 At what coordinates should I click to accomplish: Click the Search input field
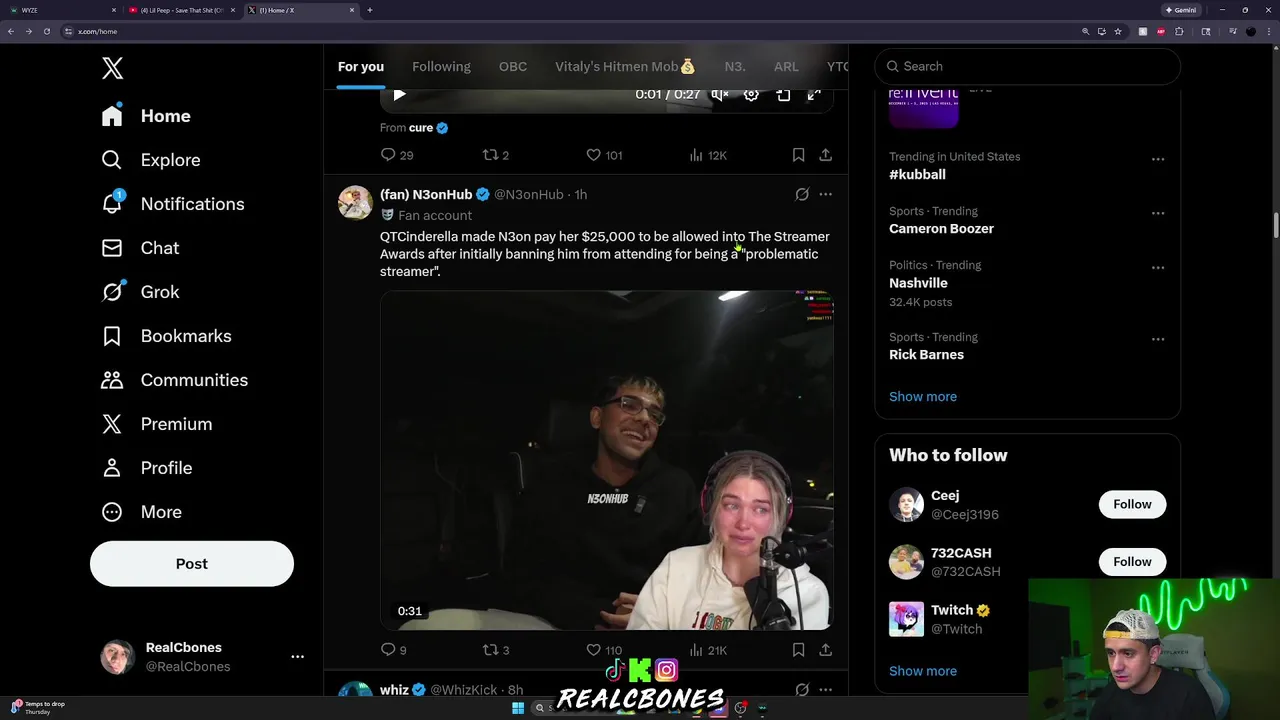click(x=1027, y=66)
